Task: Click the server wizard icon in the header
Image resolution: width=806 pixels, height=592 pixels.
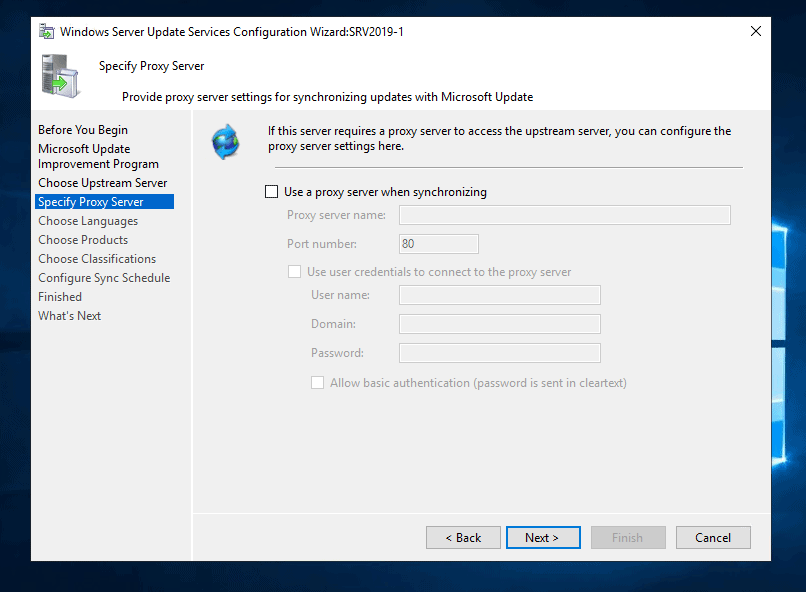Action: [58, 78]
